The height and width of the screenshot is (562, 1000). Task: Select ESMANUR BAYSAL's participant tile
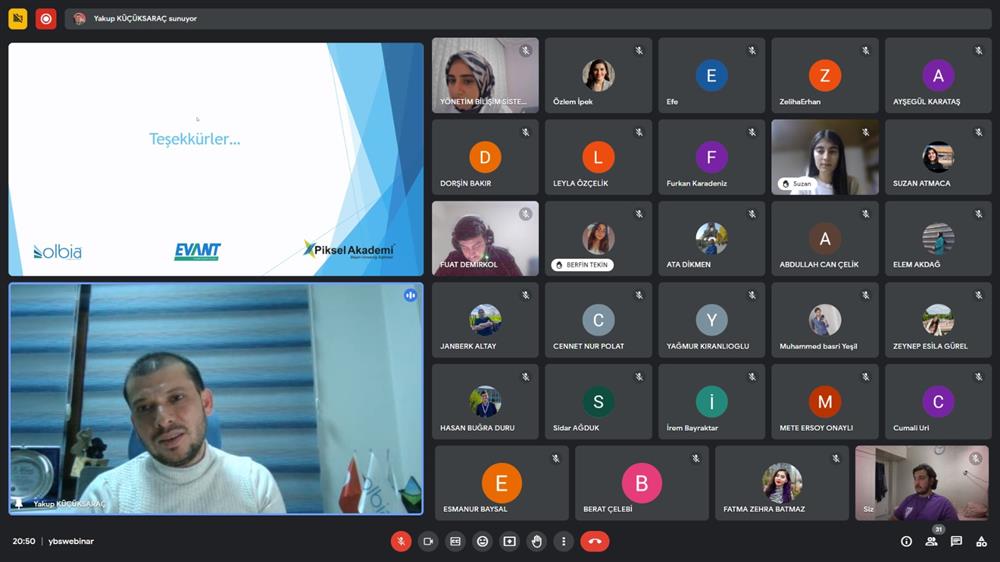[x=501, y=483]
